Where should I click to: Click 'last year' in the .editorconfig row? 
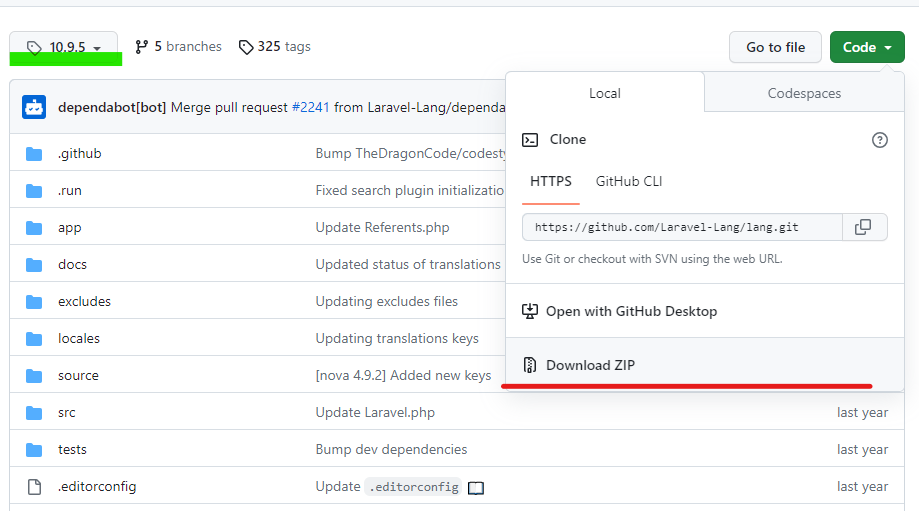pos(862,486)
